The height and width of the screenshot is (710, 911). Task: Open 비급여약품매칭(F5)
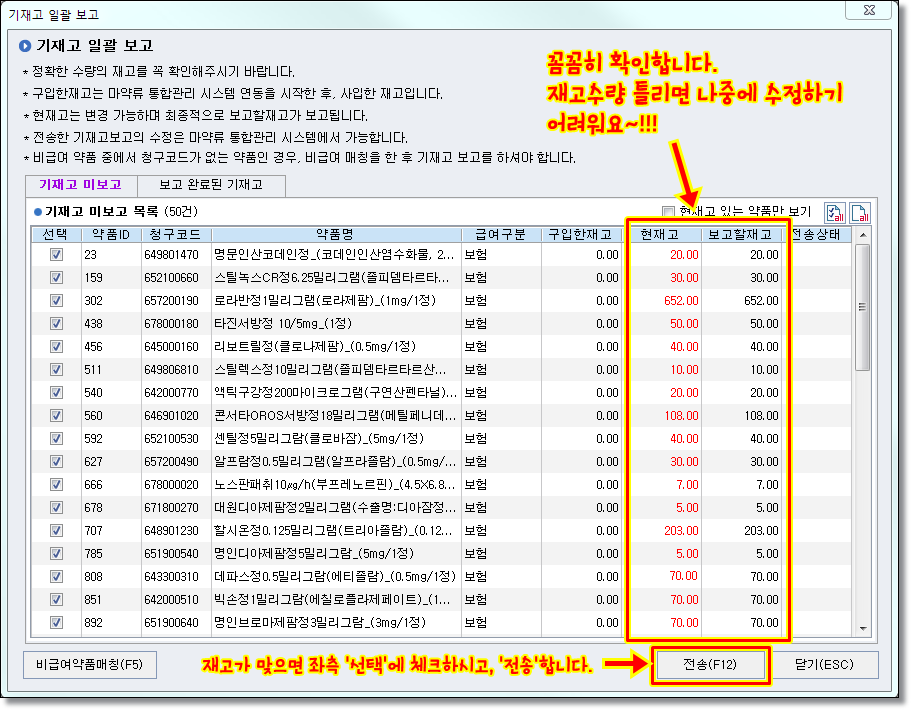[x=89, y=665]
